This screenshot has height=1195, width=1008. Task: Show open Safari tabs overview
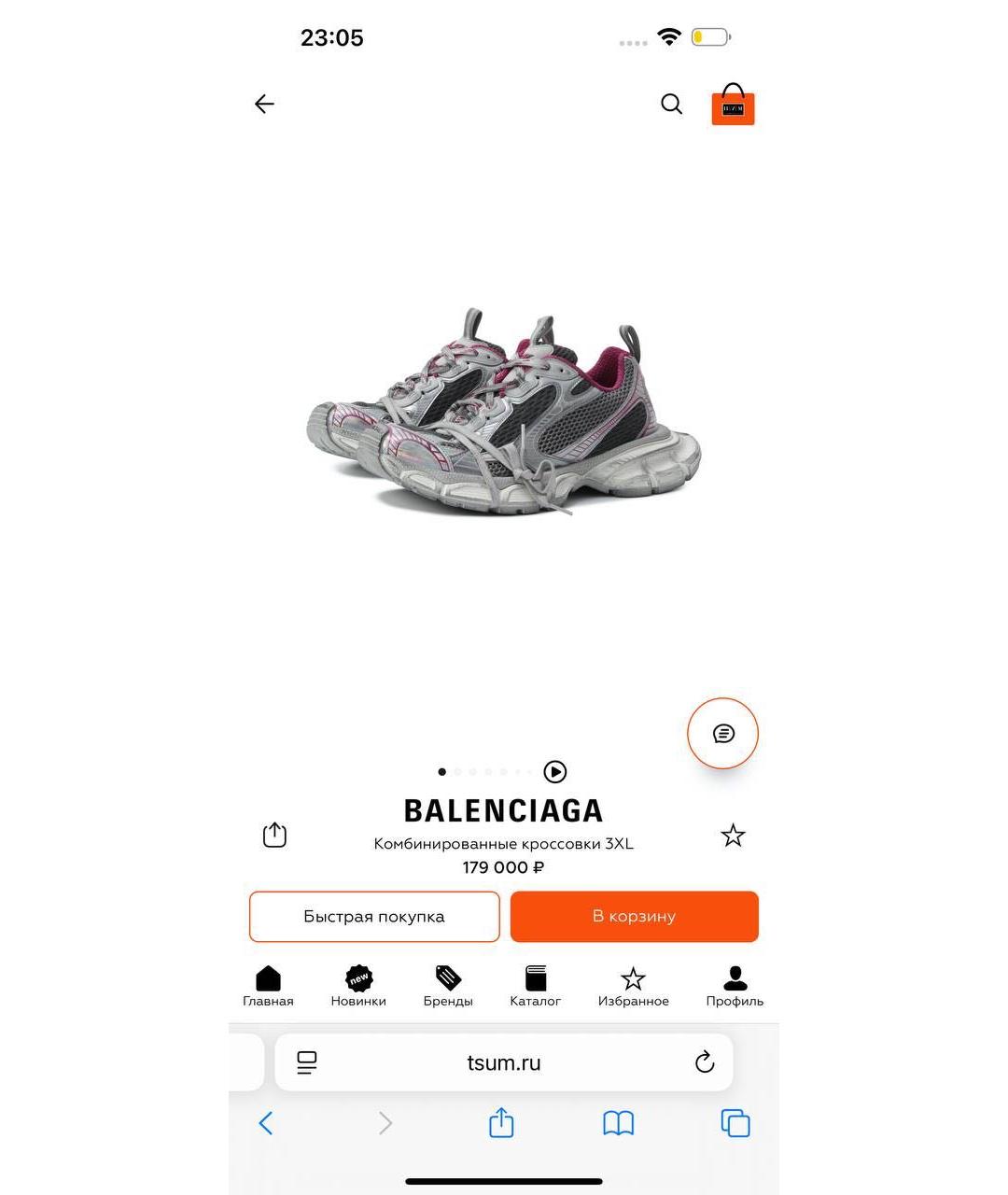pyautogui.click(x=735, y=1123)
